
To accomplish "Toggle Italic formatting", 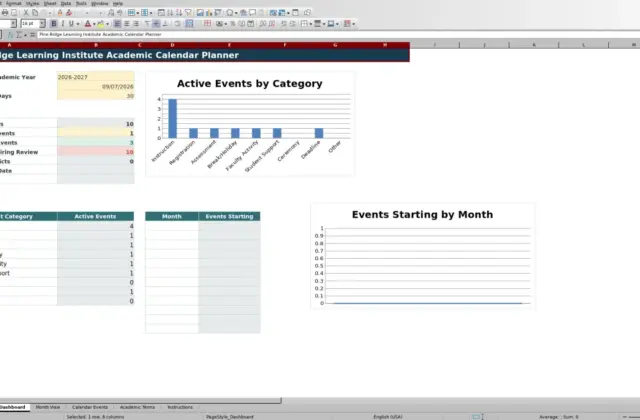I will pyautogui.click(x=62, y=24).
